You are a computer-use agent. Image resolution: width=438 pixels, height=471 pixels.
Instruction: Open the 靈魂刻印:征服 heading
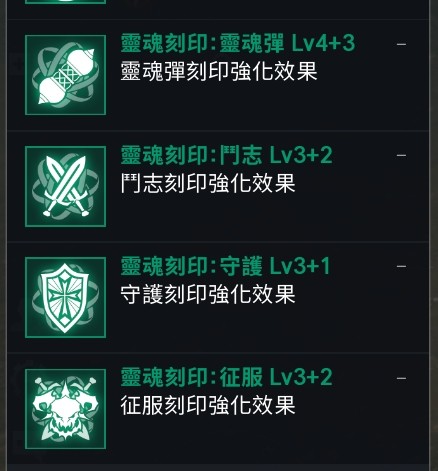(191, 377)
